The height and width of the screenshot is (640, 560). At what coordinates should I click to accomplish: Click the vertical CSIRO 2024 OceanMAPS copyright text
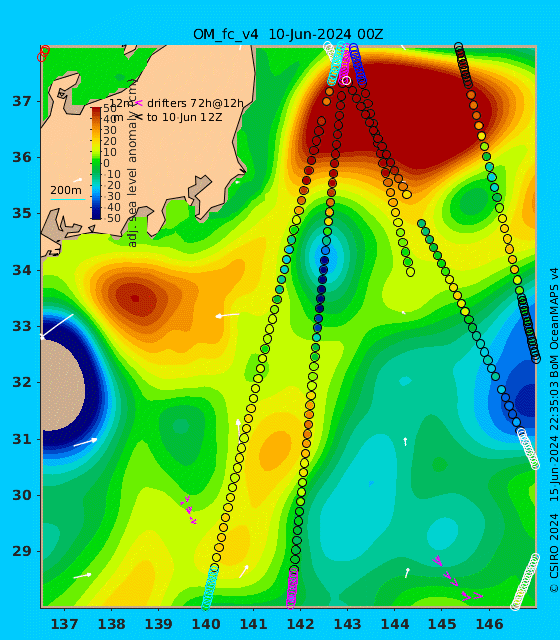pyautogui.click(x=553, y=430)
